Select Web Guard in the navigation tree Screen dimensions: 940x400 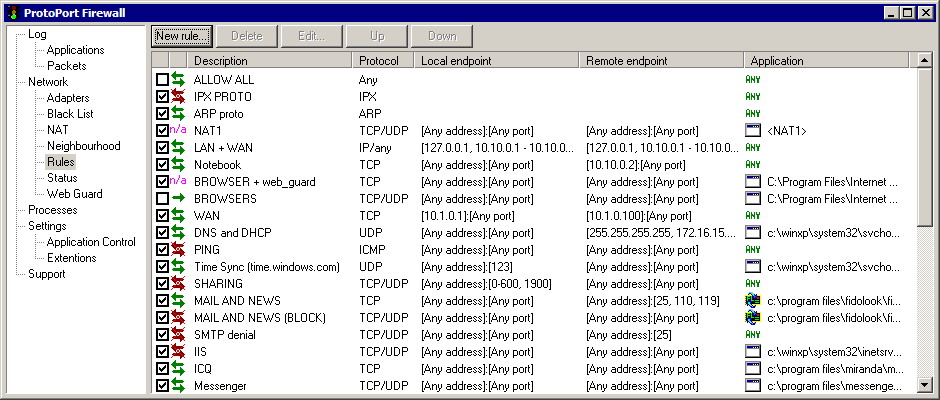click(x=74, y=194)
